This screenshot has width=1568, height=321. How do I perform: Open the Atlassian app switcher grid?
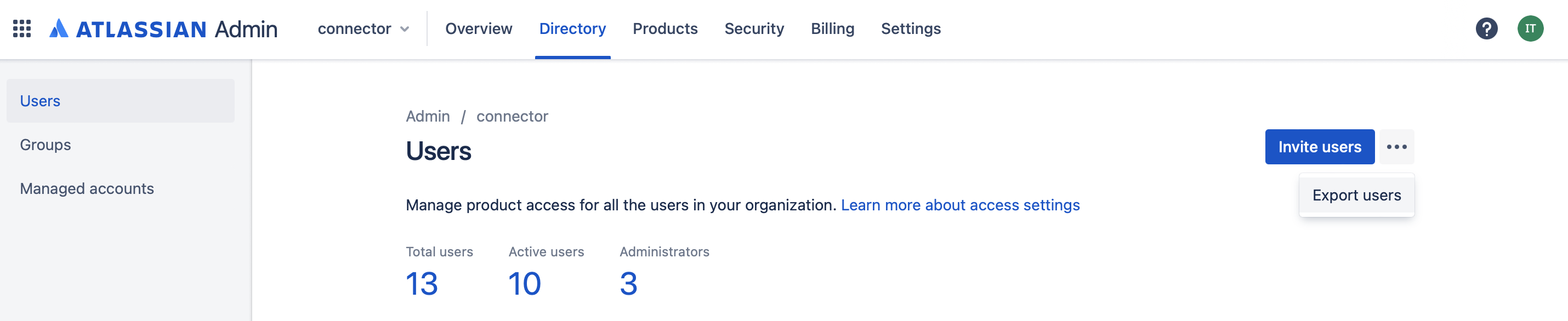(x=22, y=28)
